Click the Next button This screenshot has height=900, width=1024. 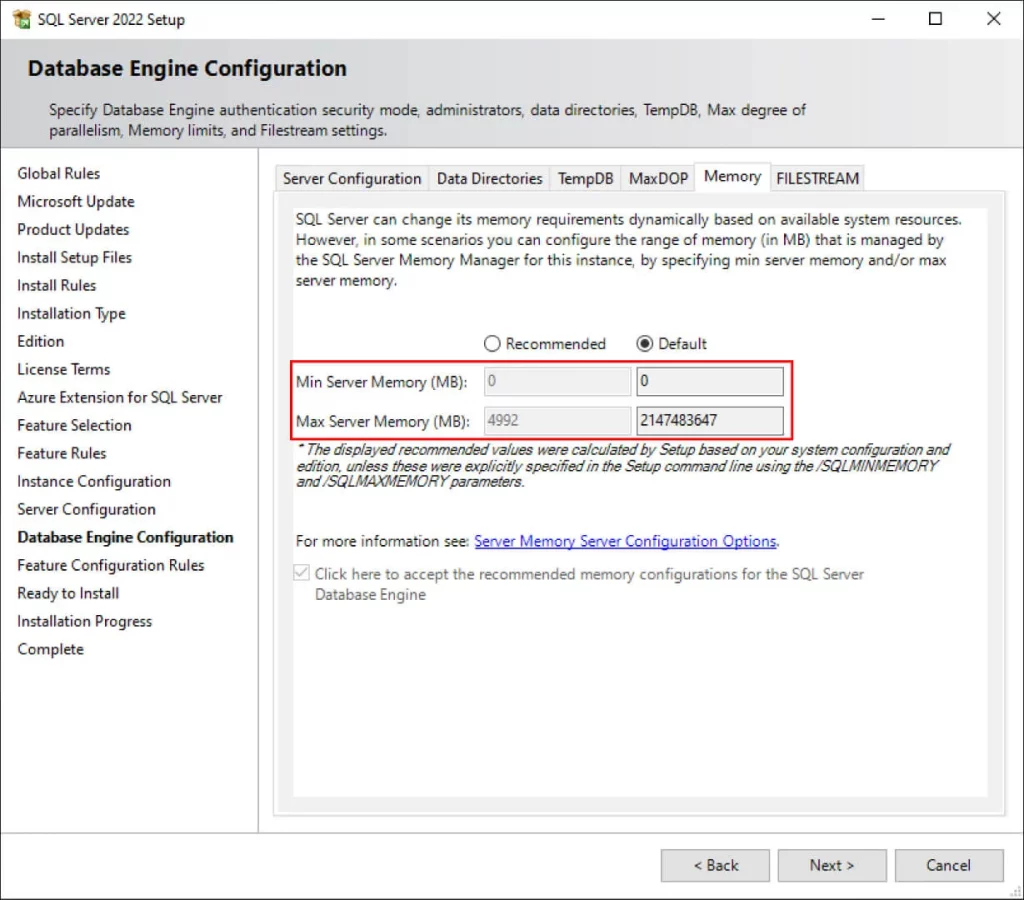(x=831, y=865)
